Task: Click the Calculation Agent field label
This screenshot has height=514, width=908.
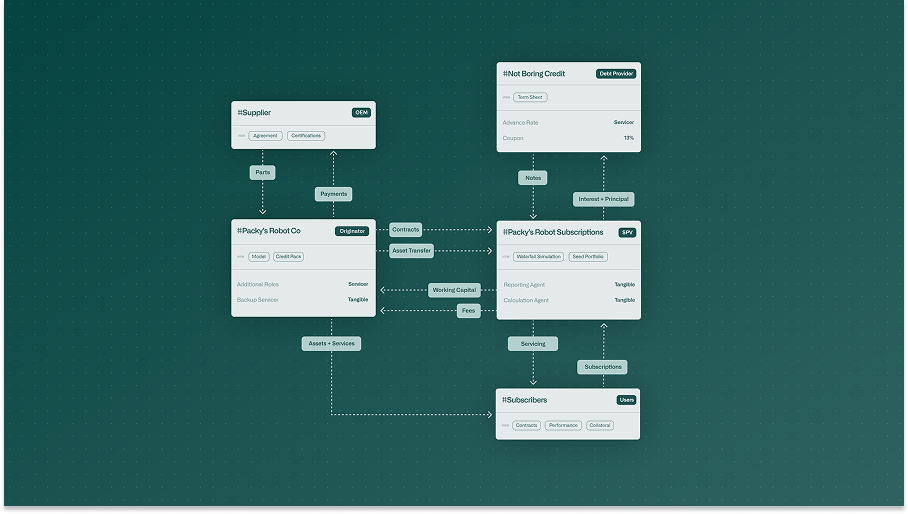Action: 526,300
